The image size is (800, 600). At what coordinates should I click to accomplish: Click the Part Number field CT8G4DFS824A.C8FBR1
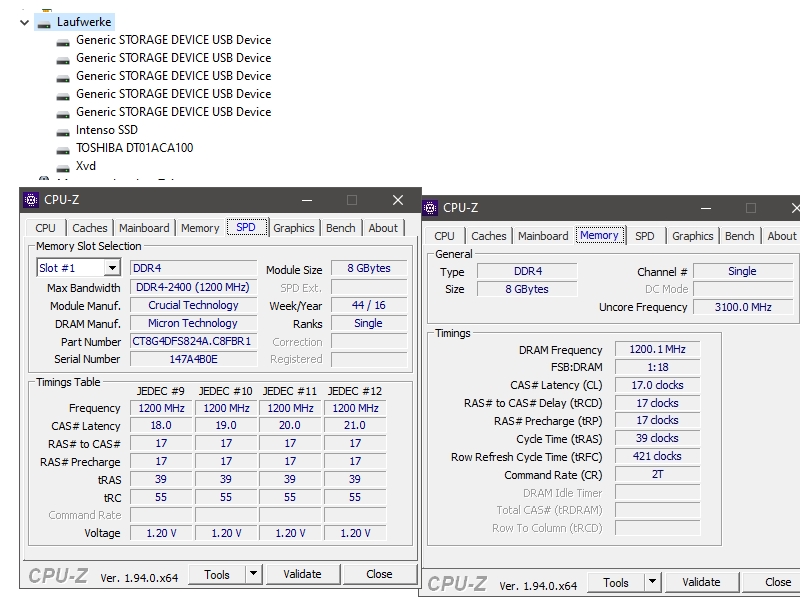point(193,341)
